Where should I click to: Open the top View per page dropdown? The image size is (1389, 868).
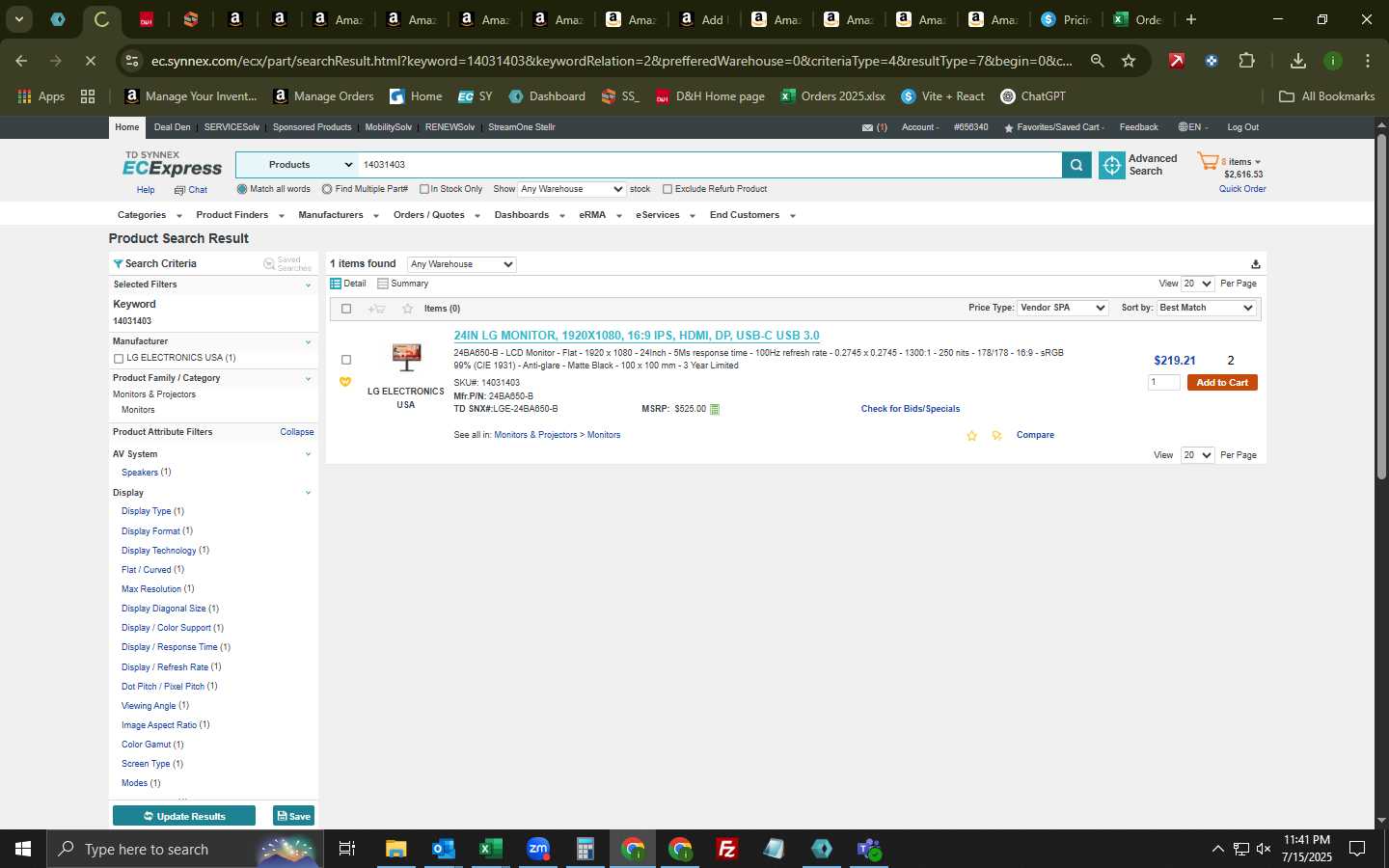pyautogui.click(x=1197, y=284)
